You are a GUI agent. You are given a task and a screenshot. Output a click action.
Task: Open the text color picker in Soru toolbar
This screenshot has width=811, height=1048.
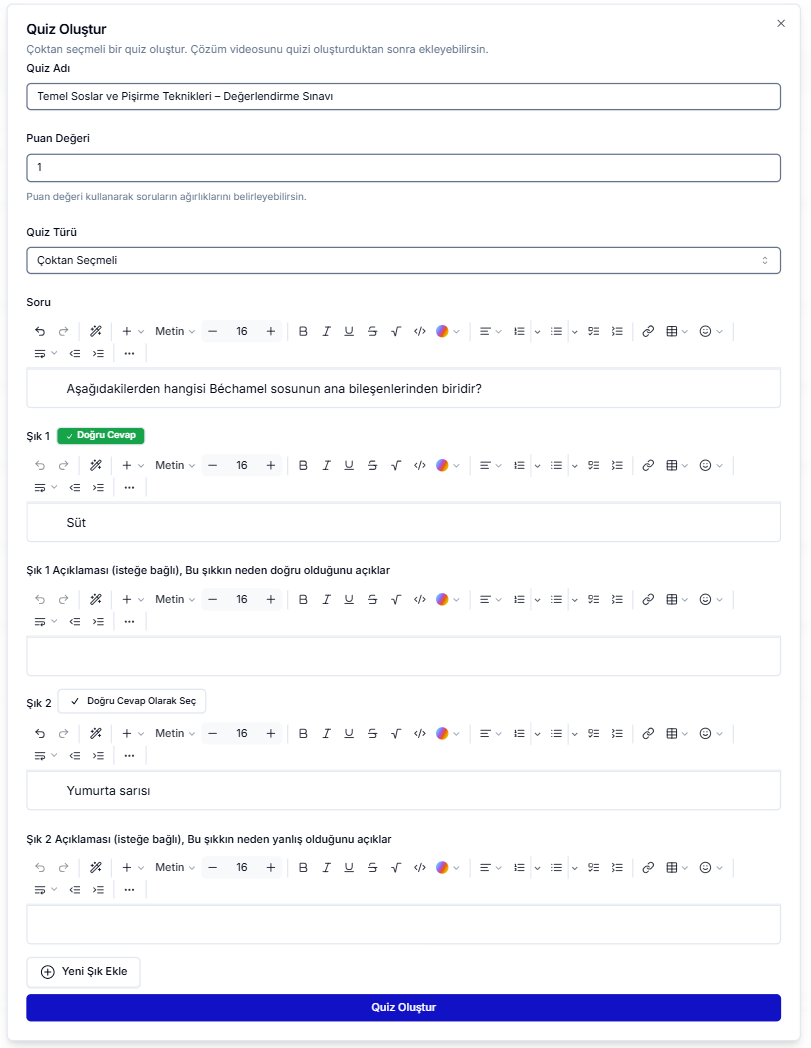447,331
